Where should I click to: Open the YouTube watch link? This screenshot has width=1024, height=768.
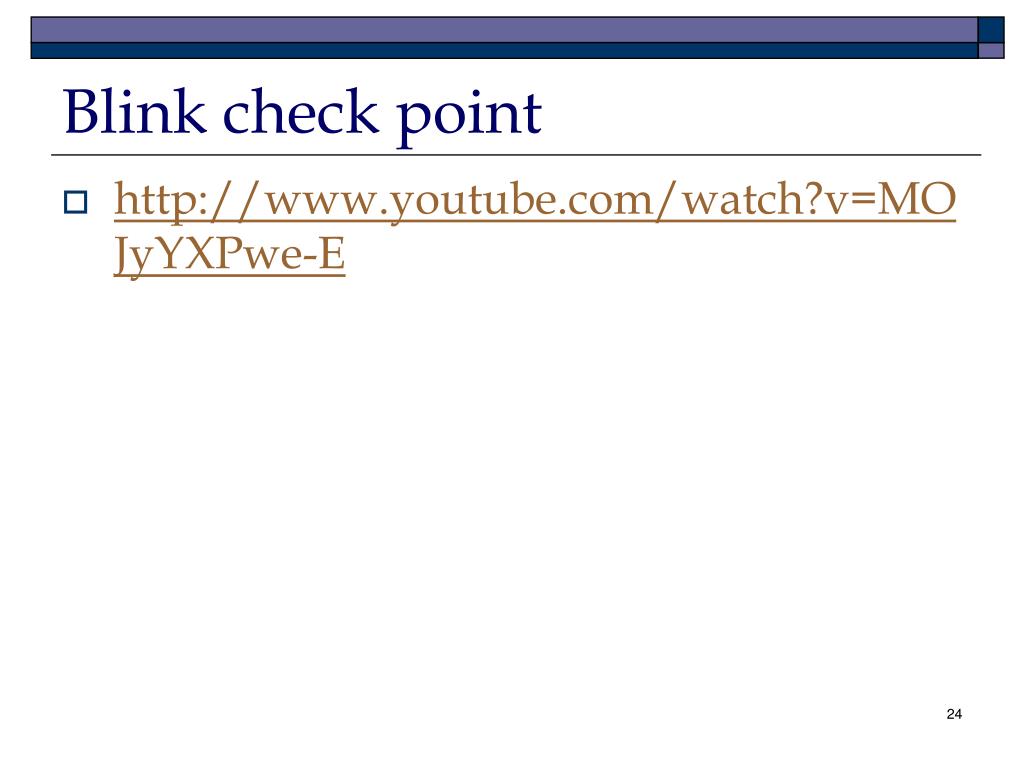(535, 226)
